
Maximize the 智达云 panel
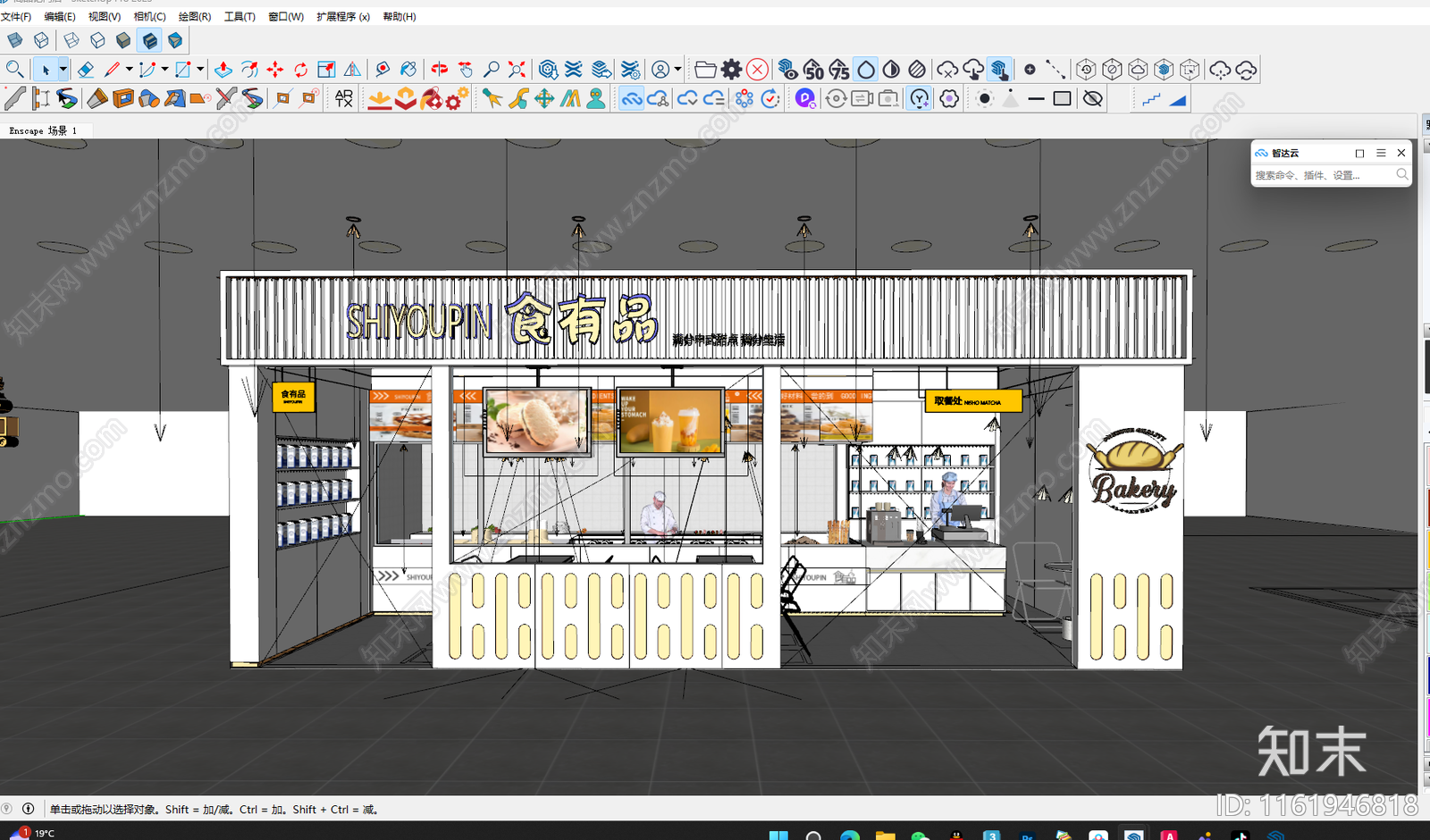coord(1359,153)
